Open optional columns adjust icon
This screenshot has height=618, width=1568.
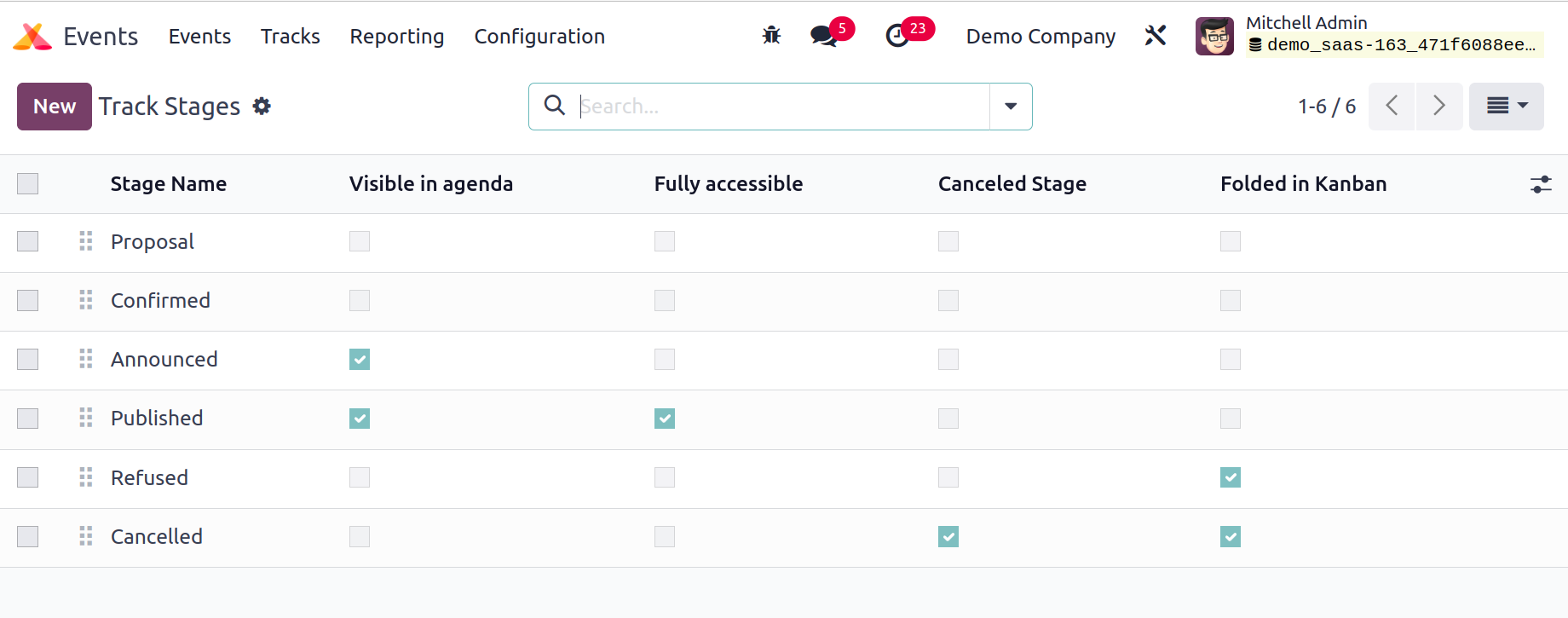[1541, 184]
